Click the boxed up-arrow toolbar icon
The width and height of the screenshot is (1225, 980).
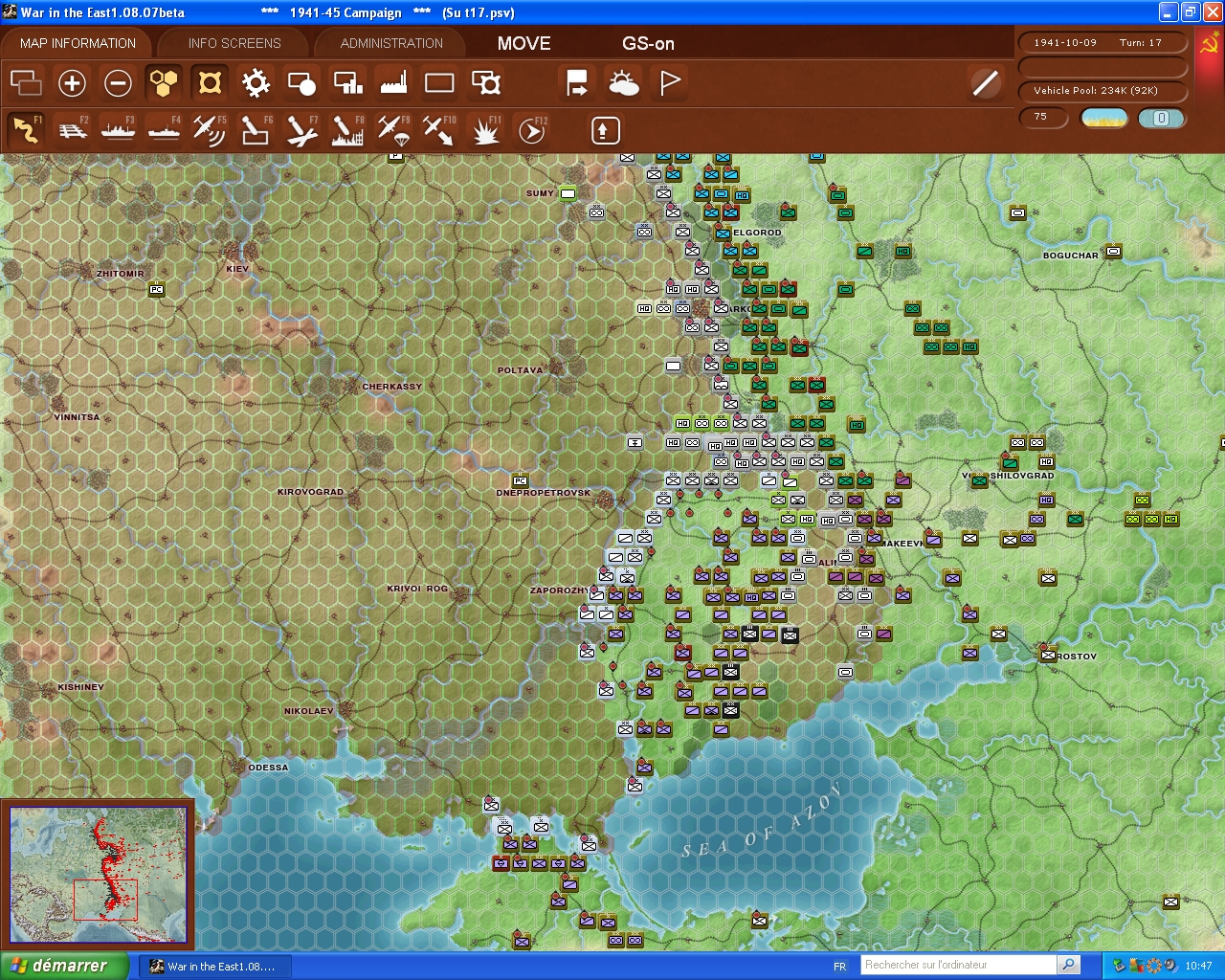[605, 130]
